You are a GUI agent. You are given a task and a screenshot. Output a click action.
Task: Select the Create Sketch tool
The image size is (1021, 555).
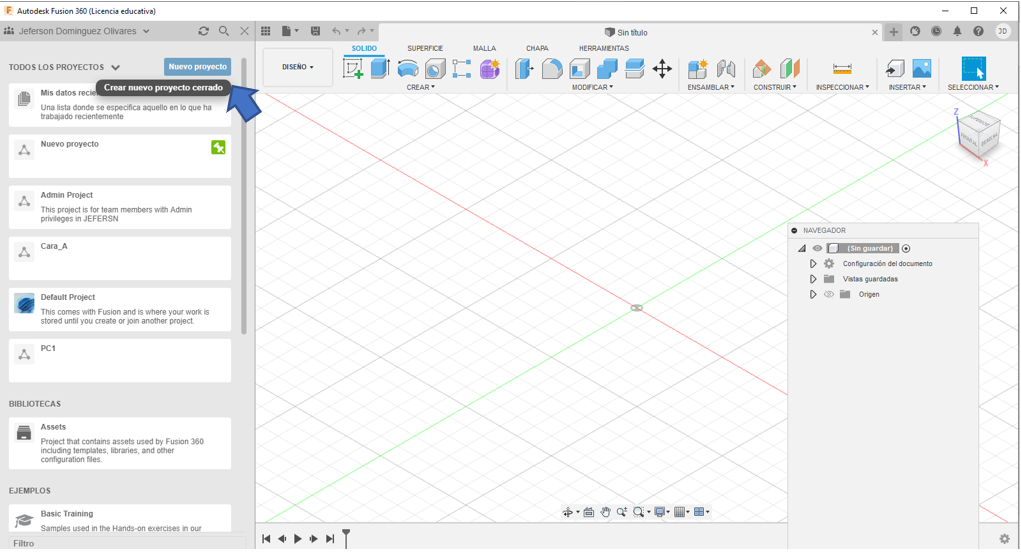353,68
